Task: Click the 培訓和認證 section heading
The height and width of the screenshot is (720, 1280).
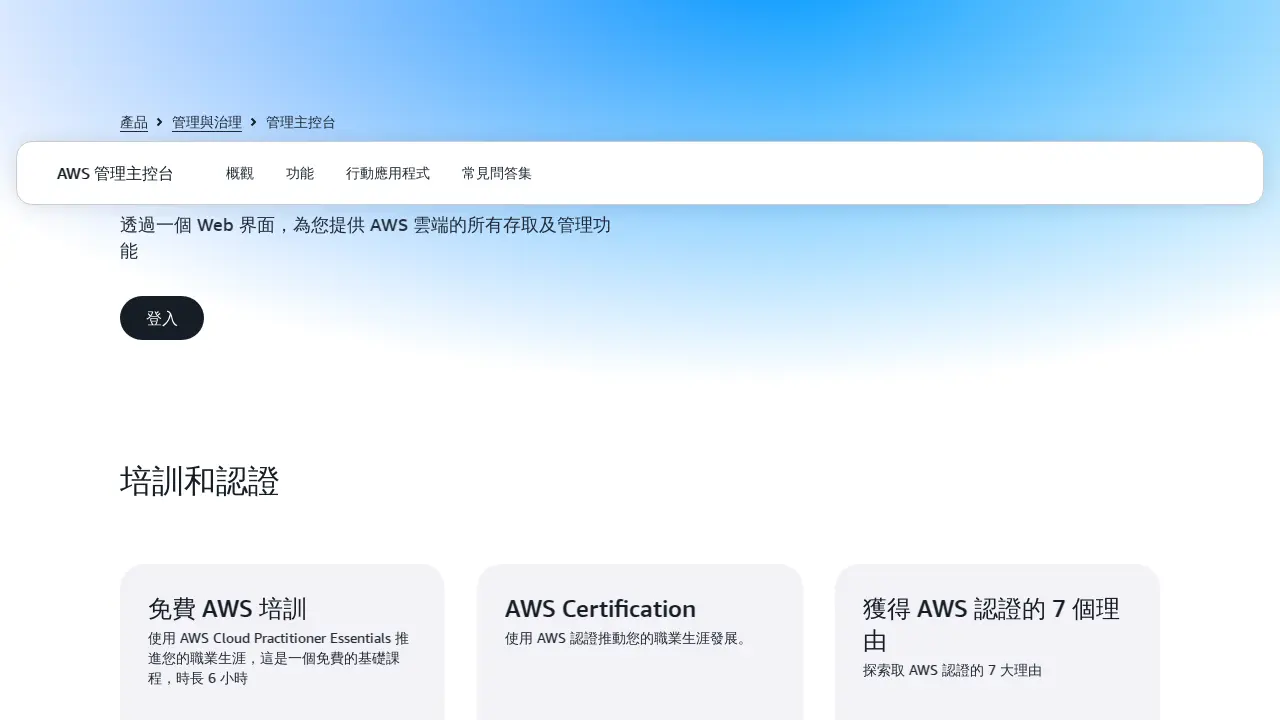Action: click(199, 482)
